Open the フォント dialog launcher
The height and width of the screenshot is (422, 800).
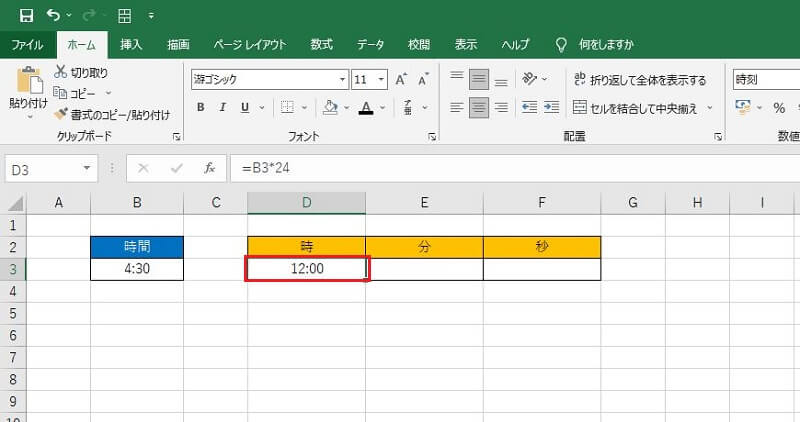point(432,137)
